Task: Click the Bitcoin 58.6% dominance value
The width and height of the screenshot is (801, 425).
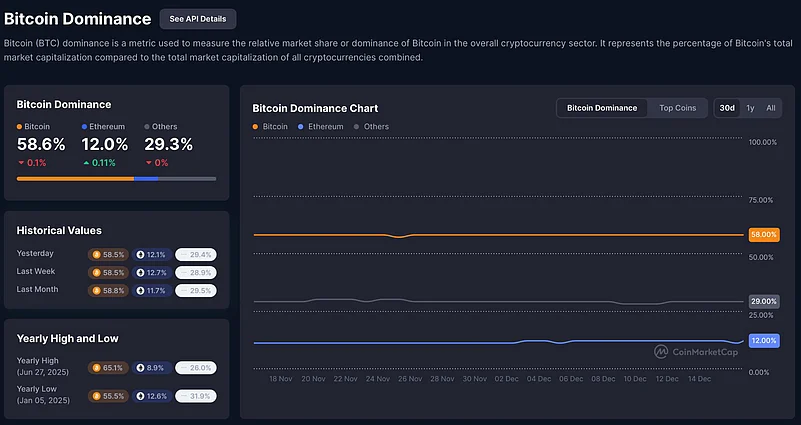Action: 41,145
